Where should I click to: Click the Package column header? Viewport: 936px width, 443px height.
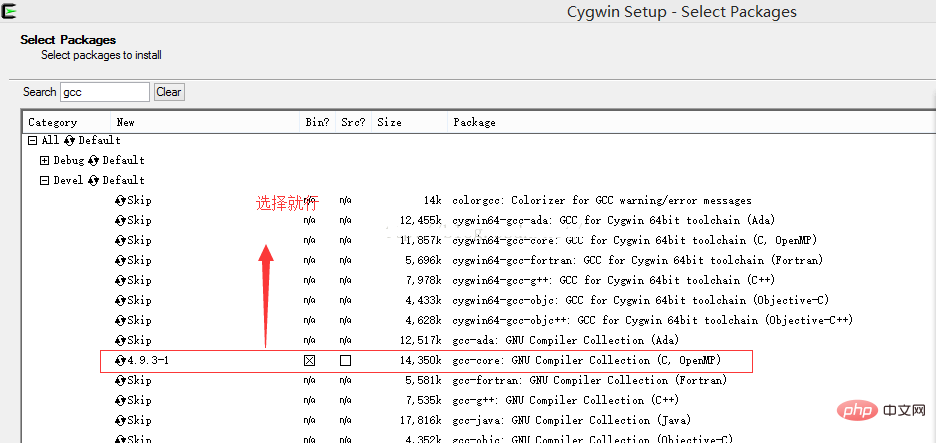point(691,122)
